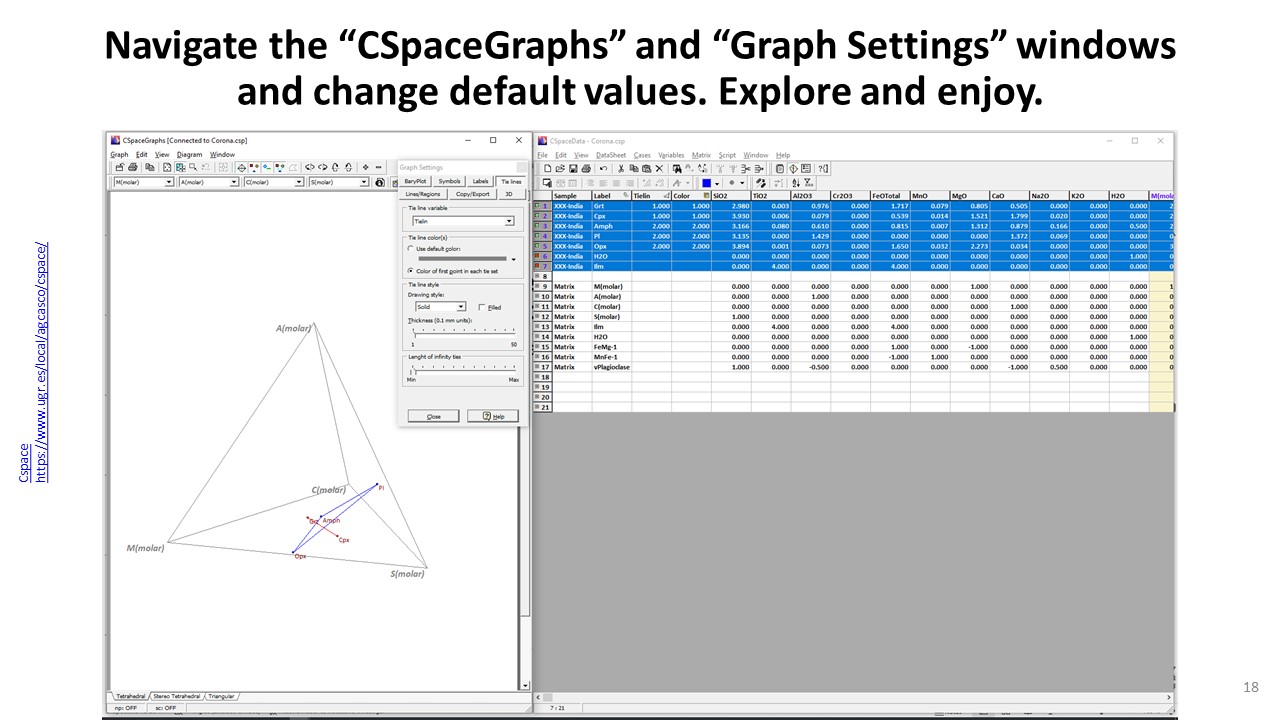This screenshot has height=720, width=1280.
Task: Click the zoom magnifier icon in CSpaceGraphs
Action: [194, 168]
